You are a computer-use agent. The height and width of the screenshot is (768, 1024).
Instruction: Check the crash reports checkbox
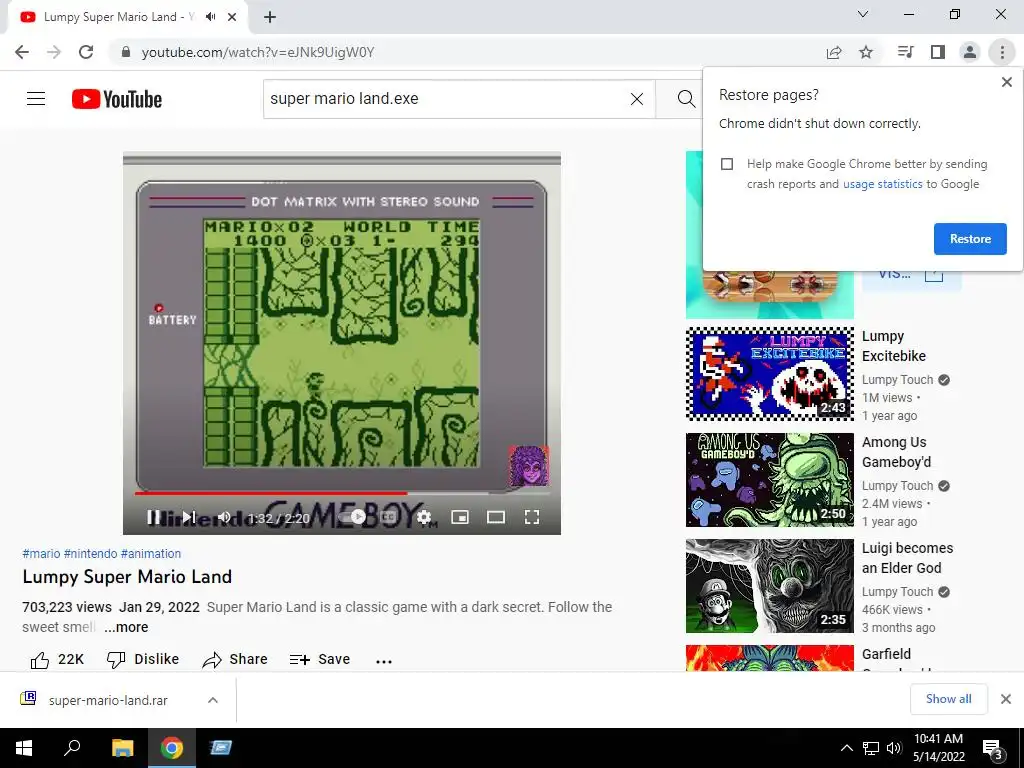tap(727, 164)
